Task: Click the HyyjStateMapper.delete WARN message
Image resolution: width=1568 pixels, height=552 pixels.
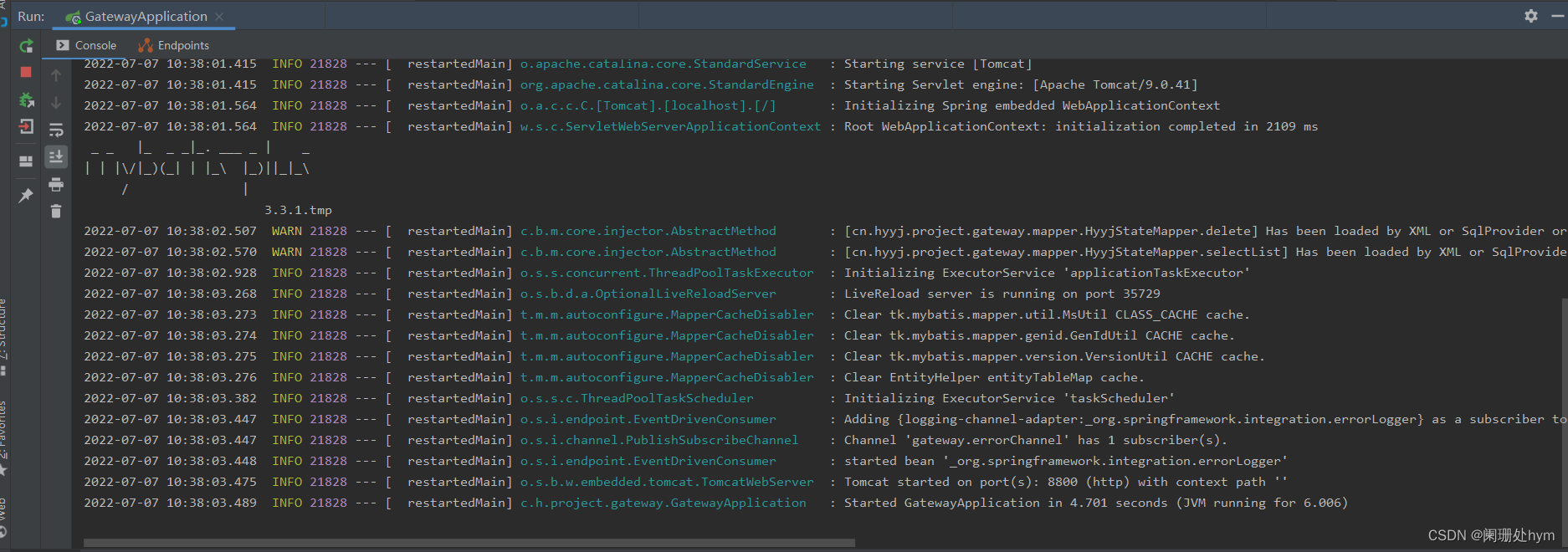Action: click(x=1205, y=231)
